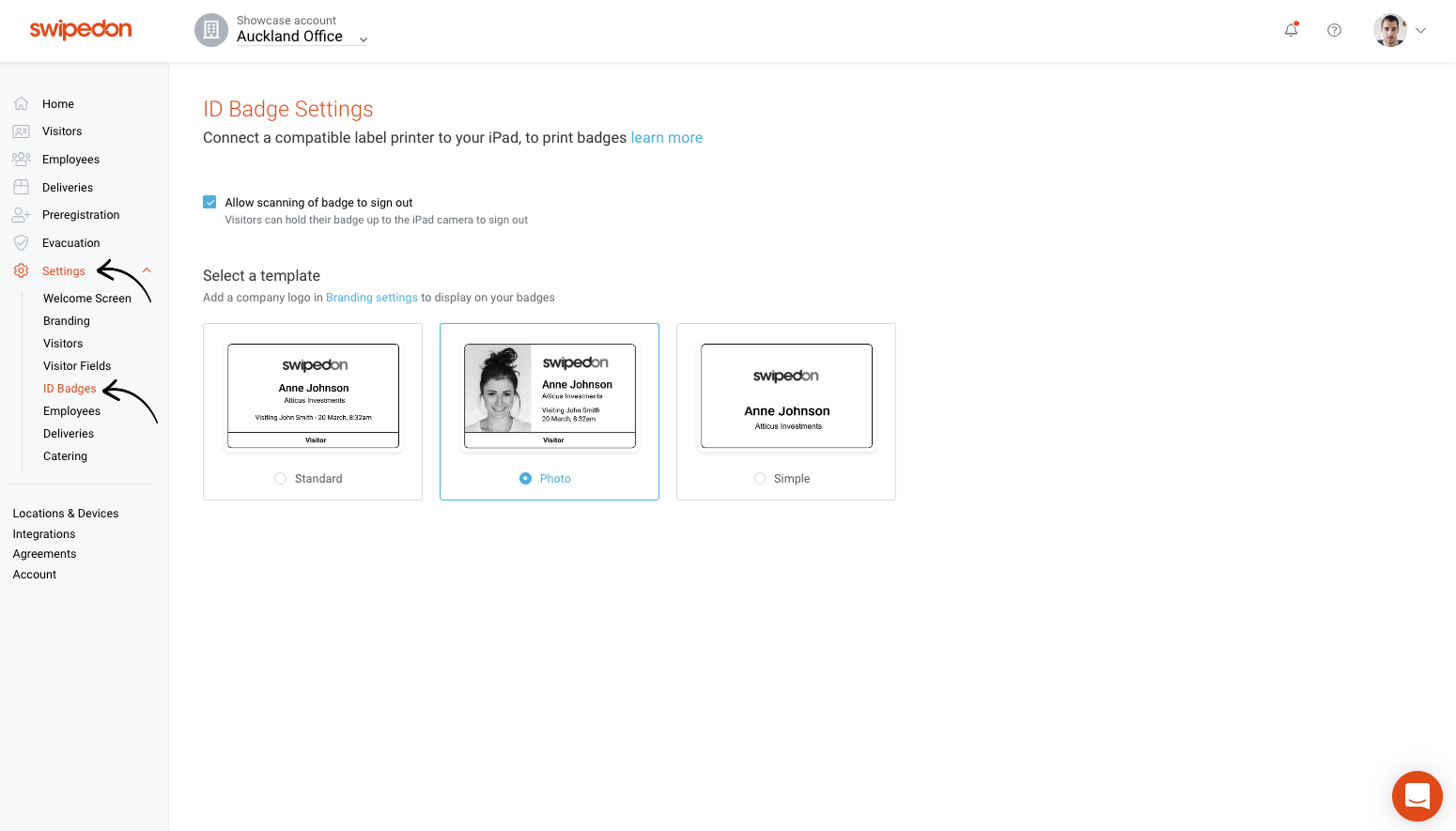The image size is (1456, 831).
Task: Open Preregistration page
Action: click(x=81, y=215)
